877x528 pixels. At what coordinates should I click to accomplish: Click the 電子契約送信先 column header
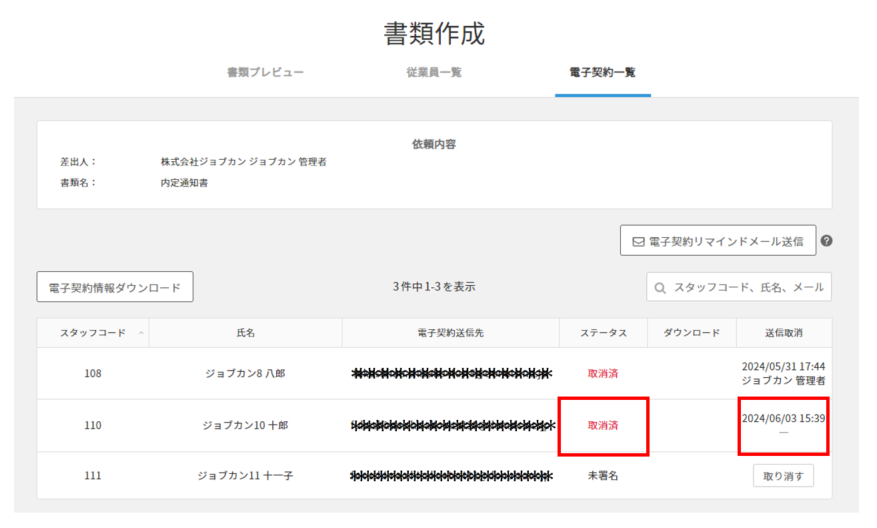tap(450, 333)
